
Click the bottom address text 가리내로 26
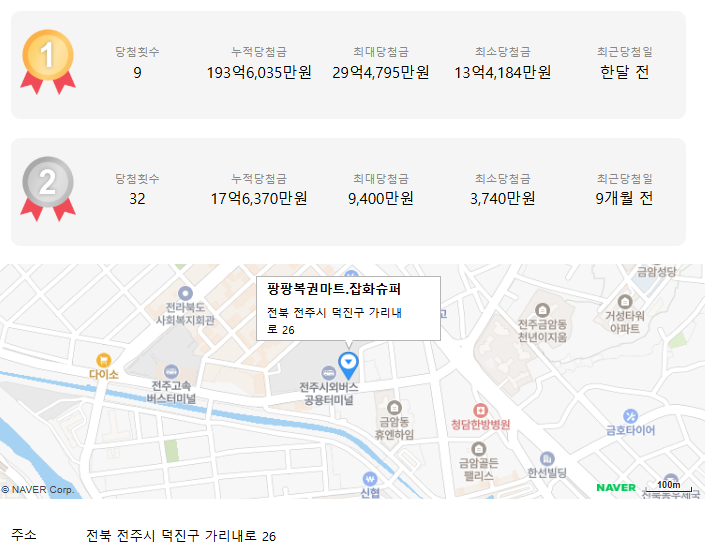[x=240, y=536]
